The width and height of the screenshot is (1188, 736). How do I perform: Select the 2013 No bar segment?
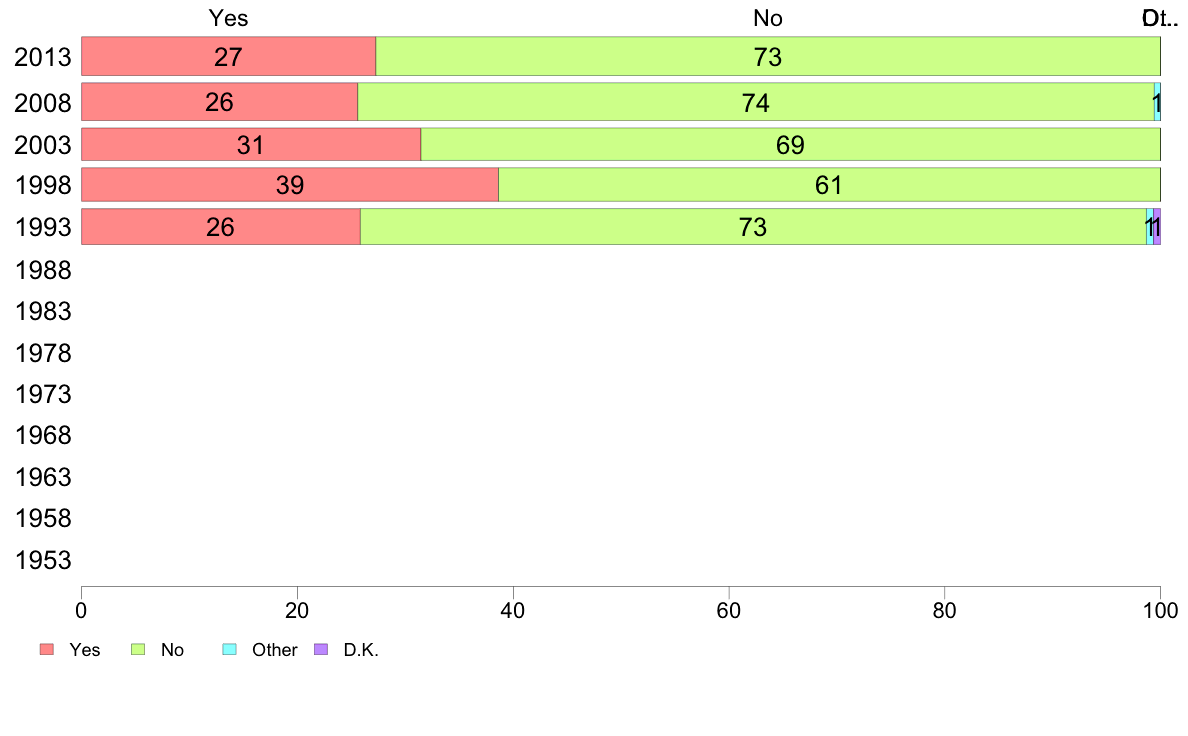coord(767,56)
